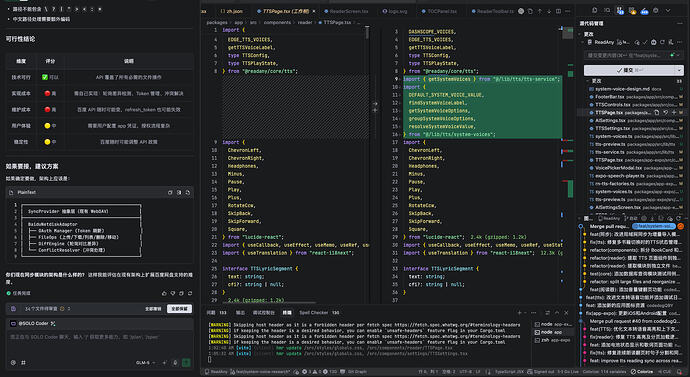Open new terminal profile dropdown chevron
Image resolution: width=690 pixels, height=377 pixels.
point(525,313)
